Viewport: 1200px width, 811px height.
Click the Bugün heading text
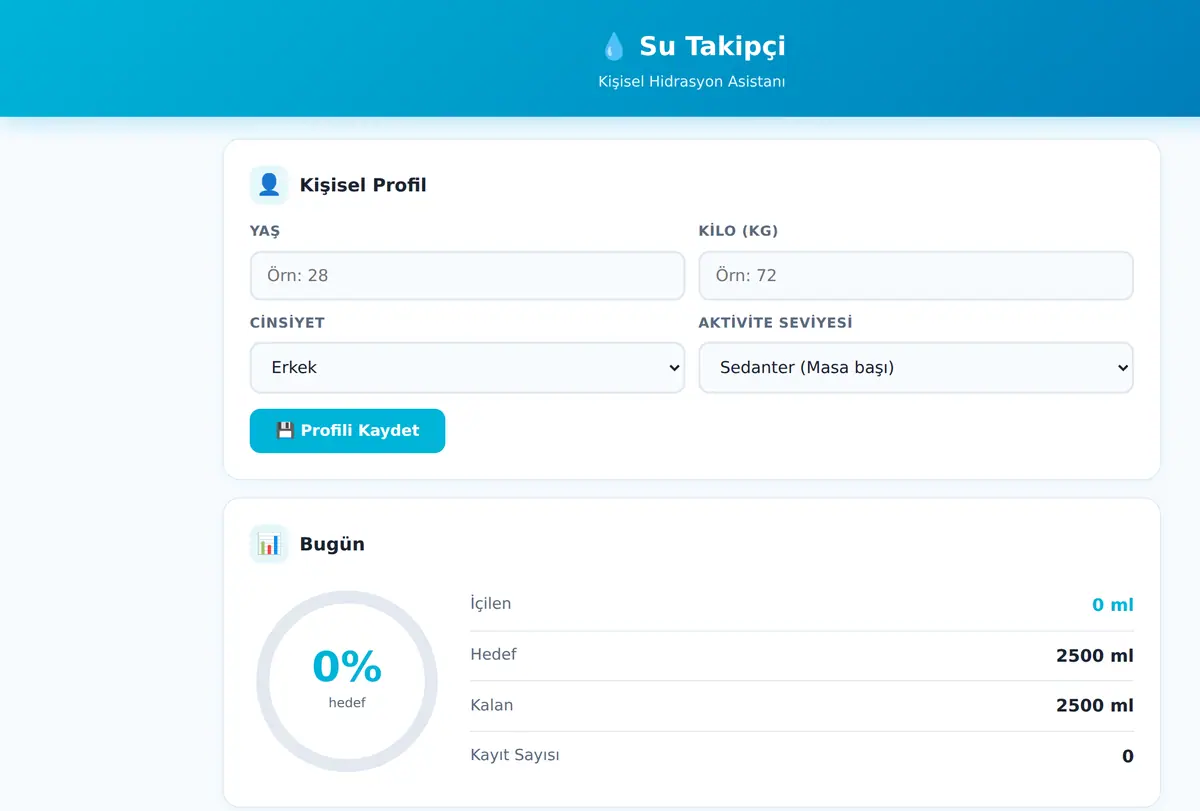click(x=332, y=544)
